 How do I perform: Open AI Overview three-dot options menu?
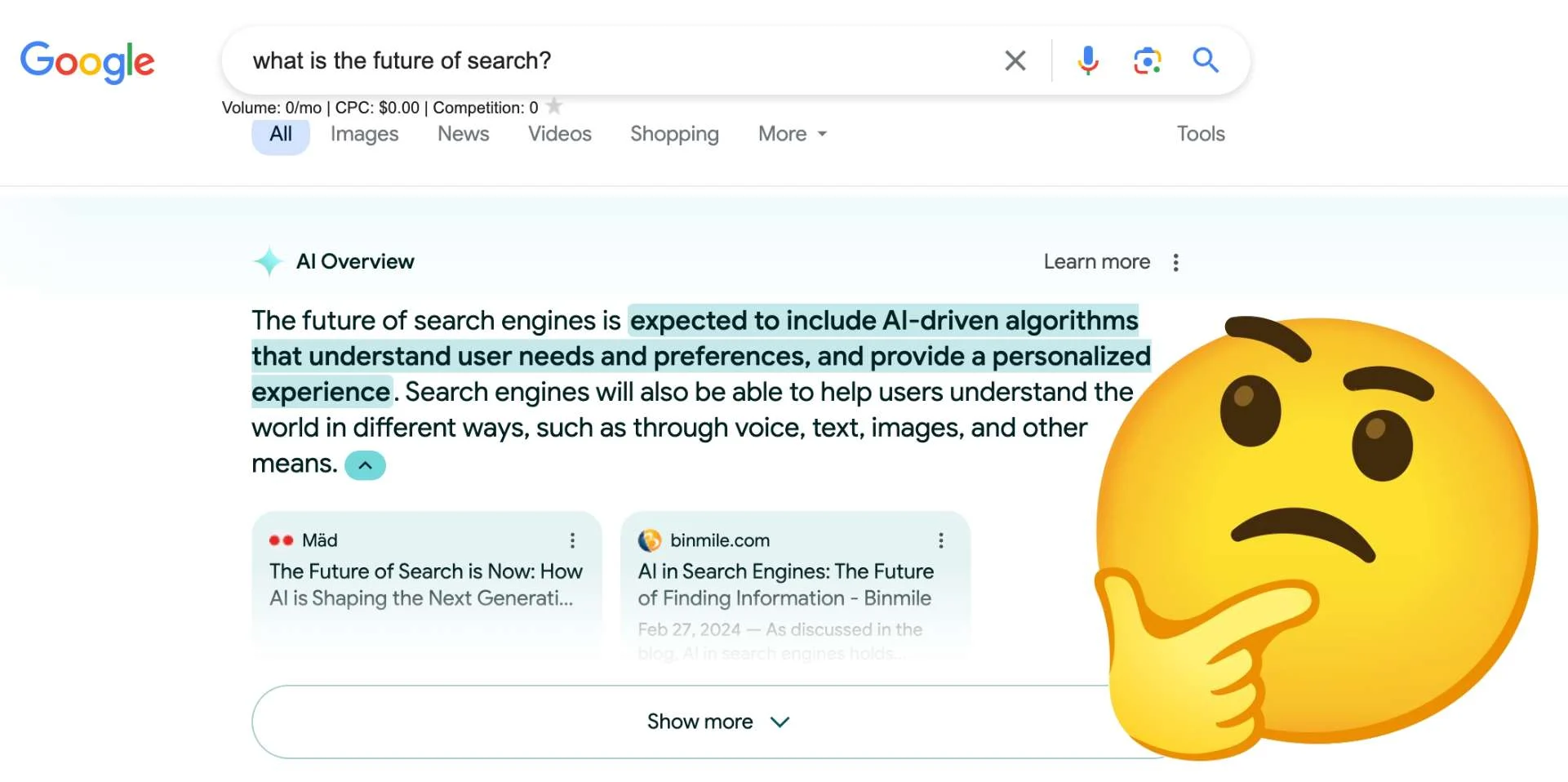[x=1175, y=262]
